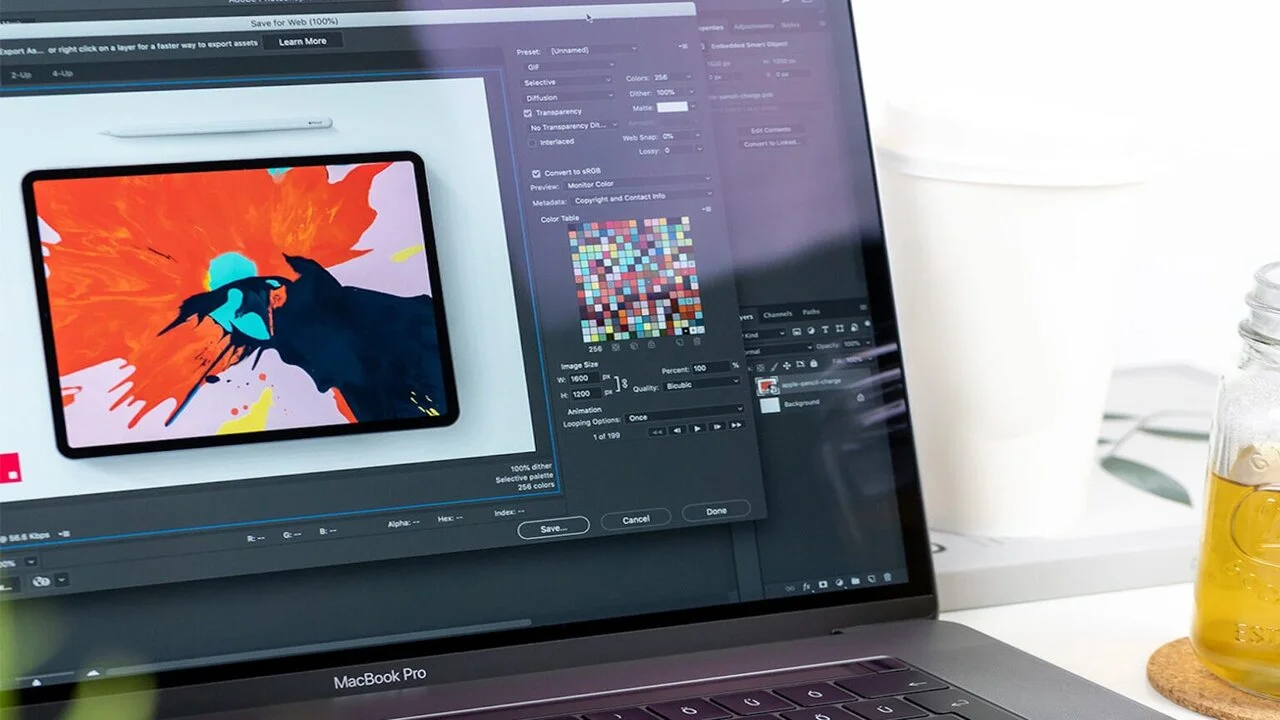Switch to the 2-Up preview tab

coord(21,76)
